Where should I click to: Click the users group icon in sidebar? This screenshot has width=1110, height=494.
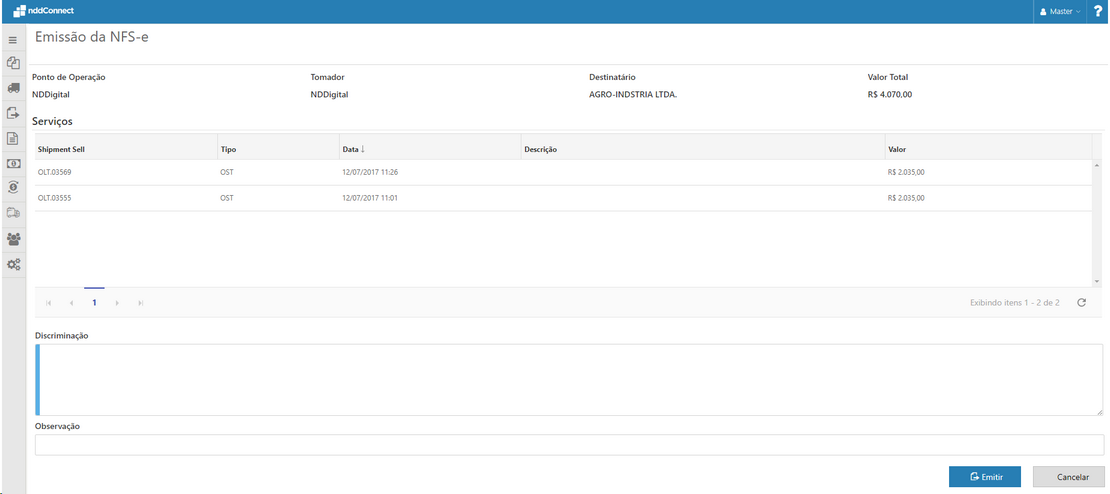[13, 239]
